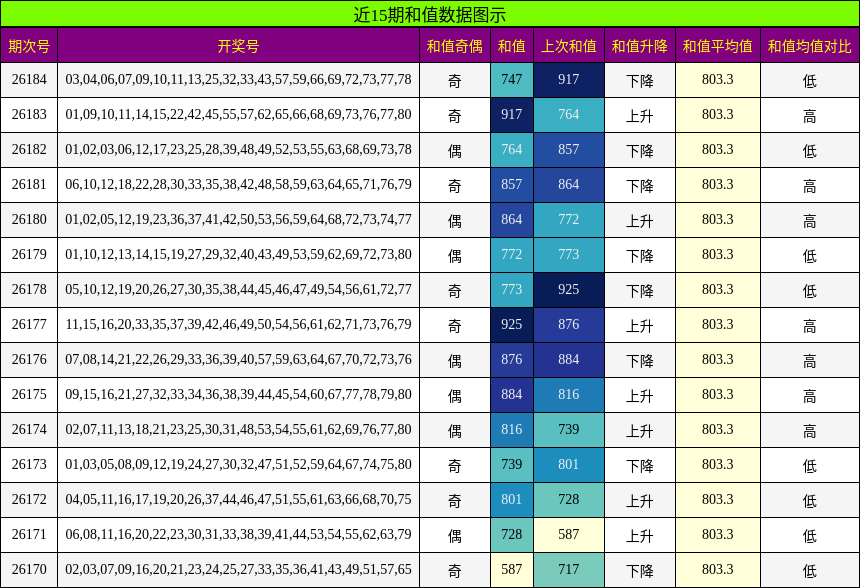Select the 和值升降 column header
This screenshot has height=588, width=860.
tap(640, 46)
